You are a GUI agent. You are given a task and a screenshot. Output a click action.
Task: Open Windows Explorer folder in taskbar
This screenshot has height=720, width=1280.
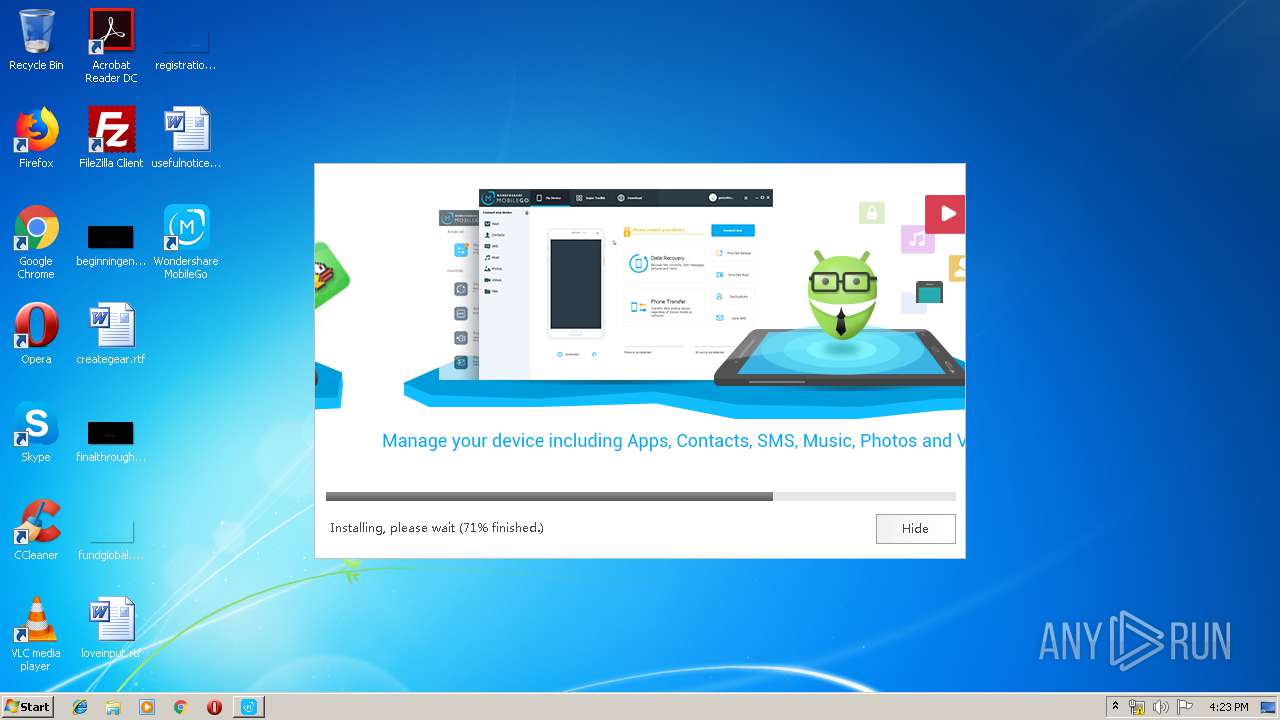click(113, 707)
